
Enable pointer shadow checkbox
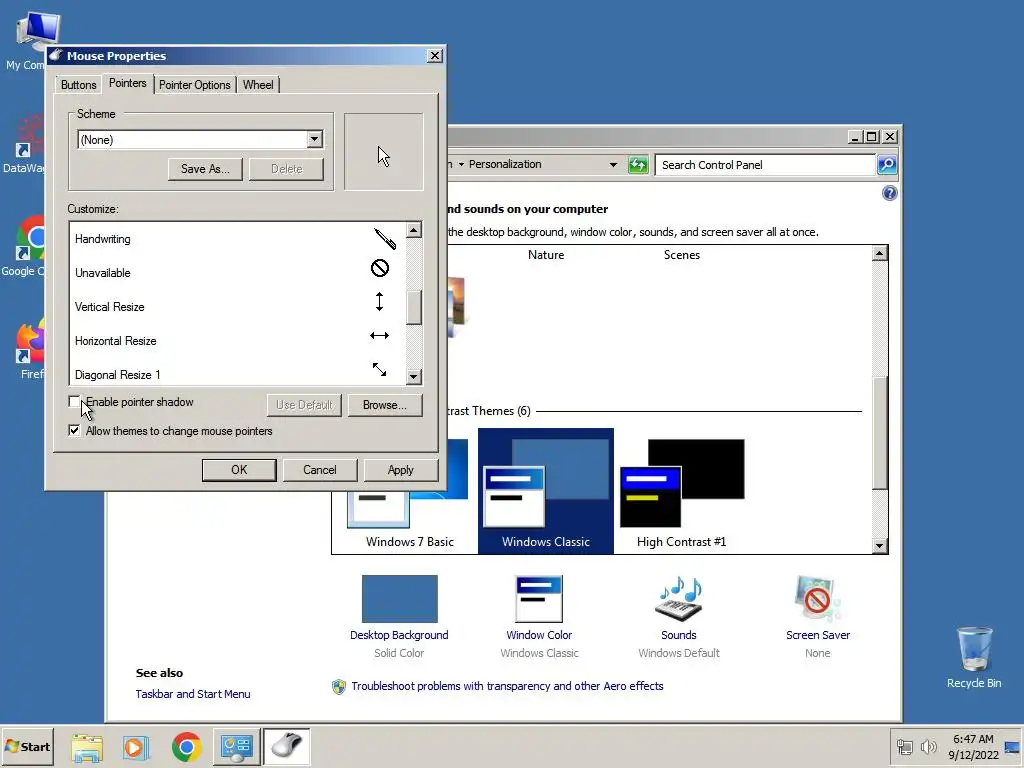click(x=74, y=402)
